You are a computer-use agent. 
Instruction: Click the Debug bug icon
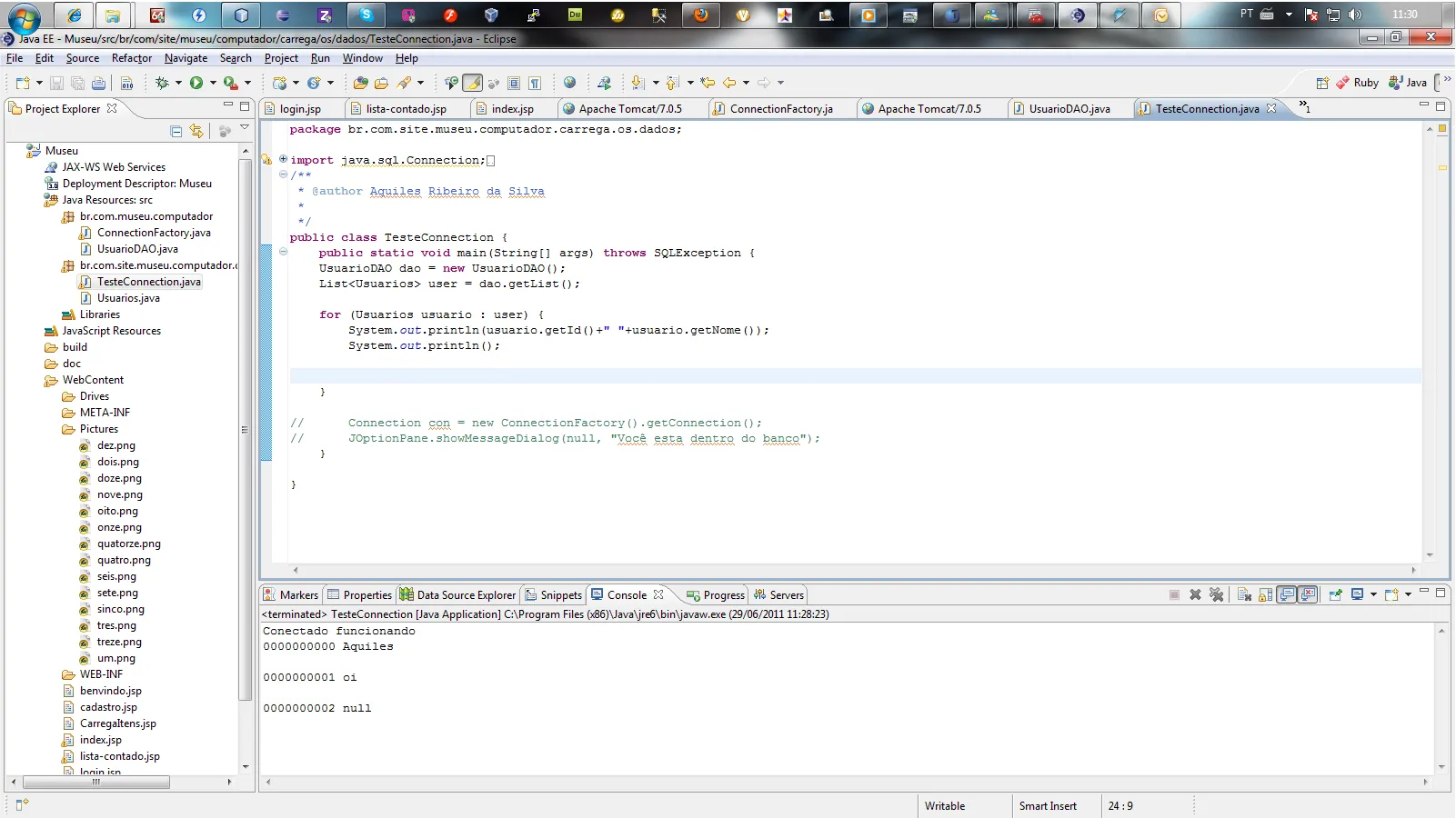click(x=162, y=83)
